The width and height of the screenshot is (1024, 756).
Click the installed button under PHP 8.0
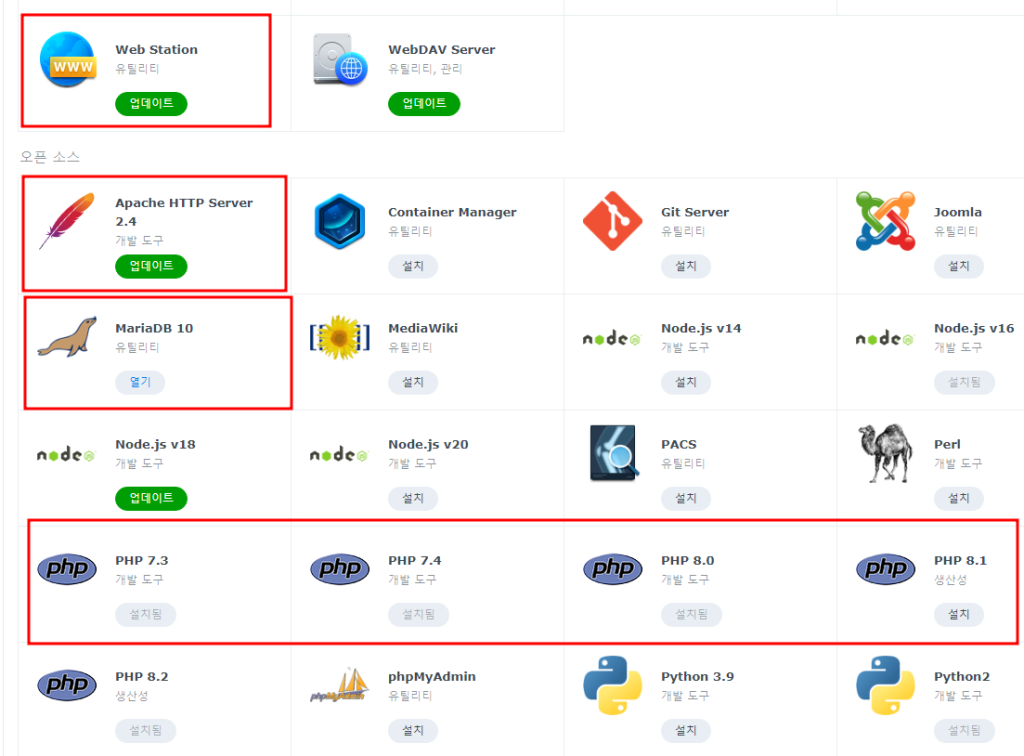692,614
